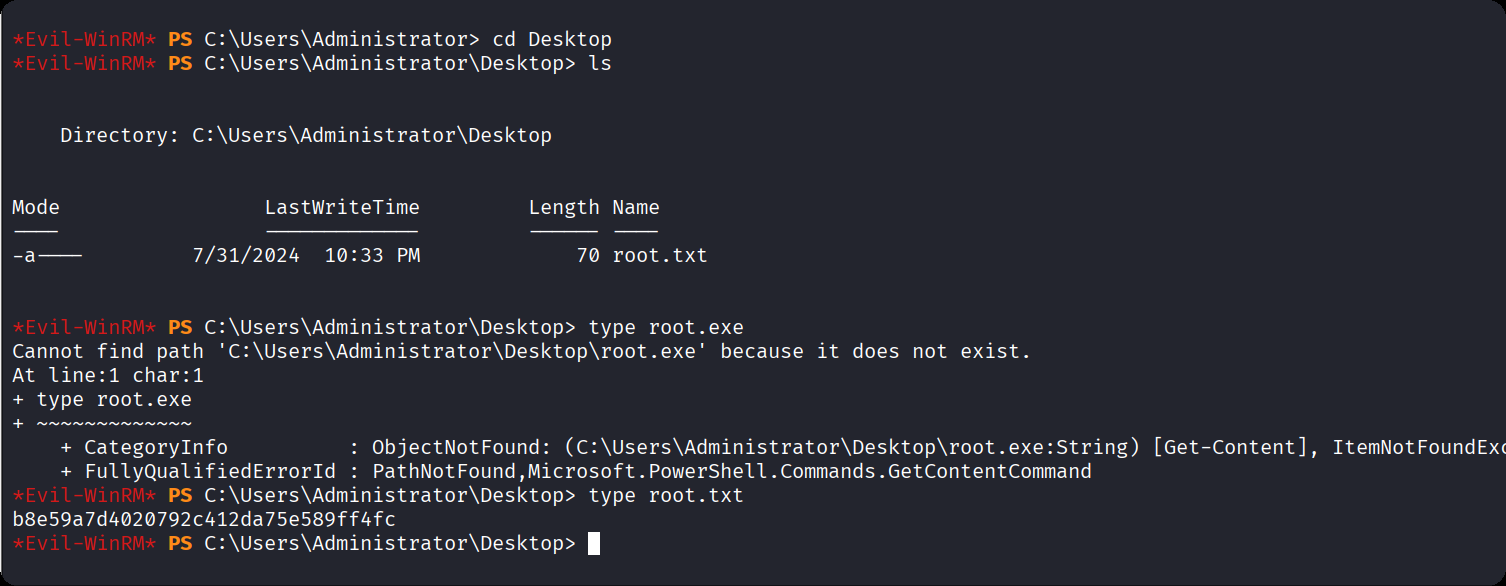1506x586 pixels.
Task: Click the 'type root.exe' command after prompt
Action: 666,328
